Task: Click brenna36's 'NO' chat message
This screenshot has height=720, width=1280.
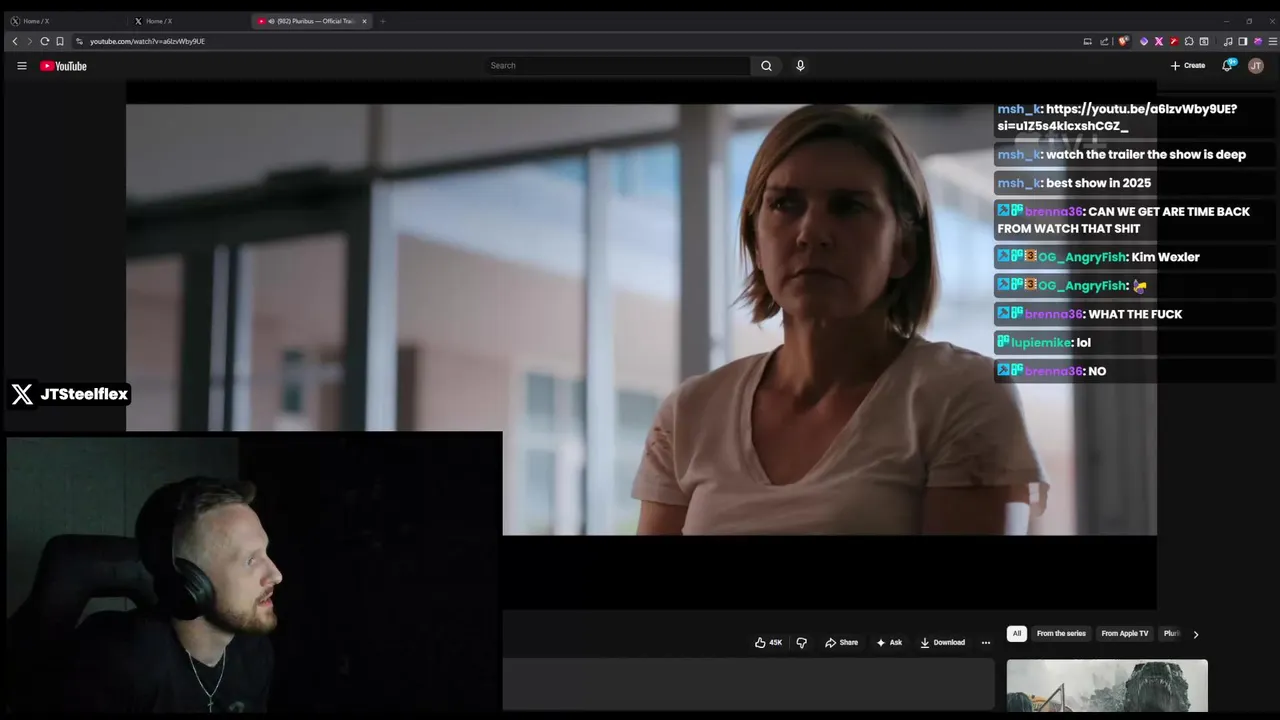Action: (x=1097, y=371)
